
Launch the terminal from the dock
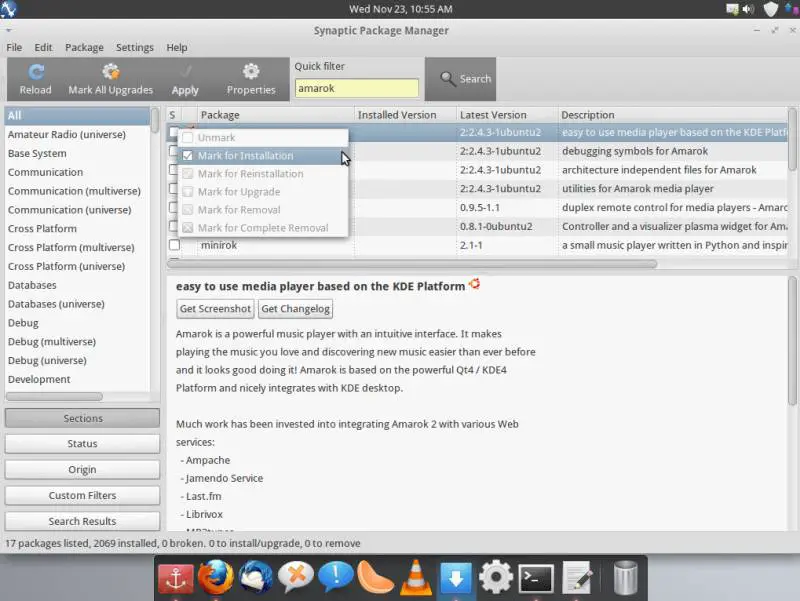coord(536,579)
